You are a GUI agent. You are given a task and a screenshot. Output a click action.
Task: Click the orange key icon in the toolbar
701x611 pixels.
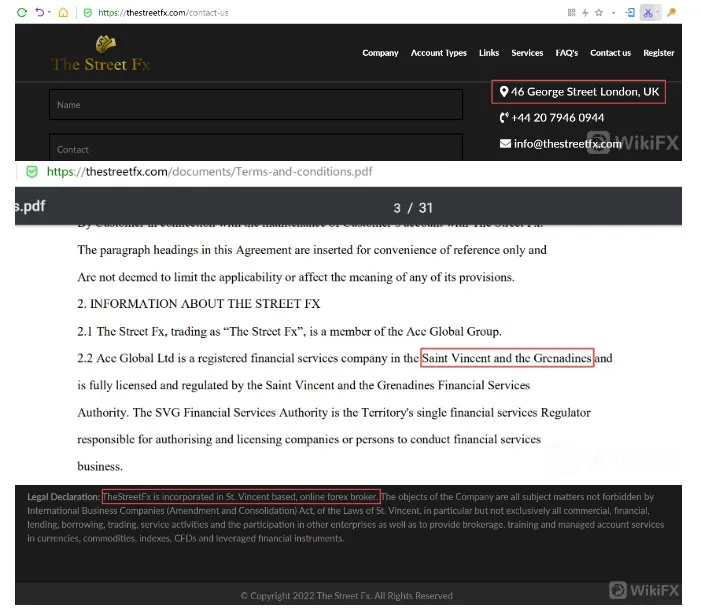pos(671,13)
